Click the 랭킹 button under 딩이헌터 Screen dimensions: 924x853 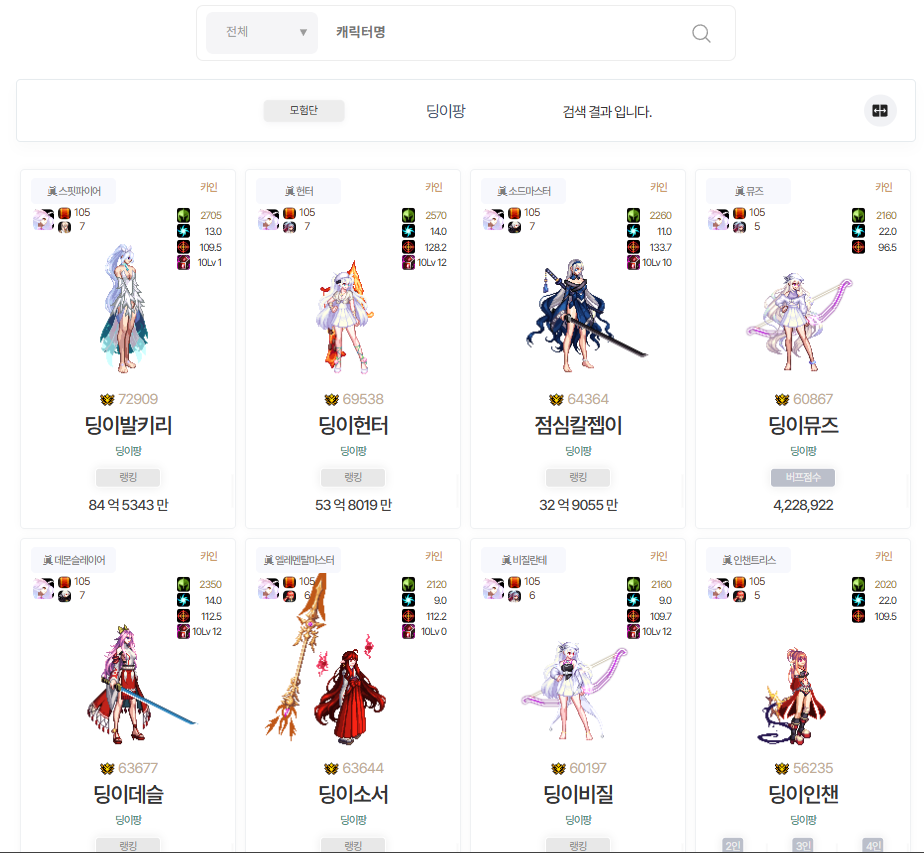pyautogui.click(x=353, y=477)
